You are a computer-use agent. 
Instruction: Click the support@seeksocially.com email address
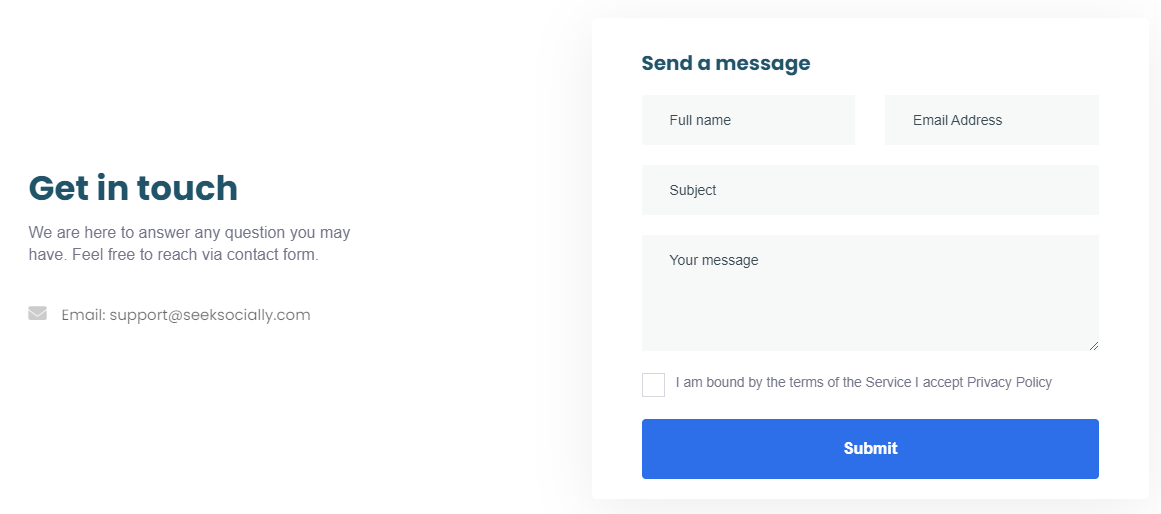point(210,315)
